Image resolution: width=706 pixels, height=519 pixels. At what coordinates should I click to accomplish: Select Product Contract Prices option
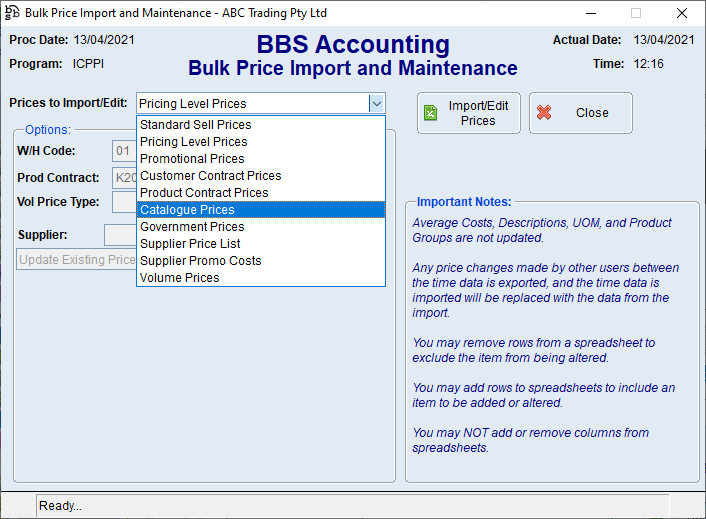click(x=204, y=193)
